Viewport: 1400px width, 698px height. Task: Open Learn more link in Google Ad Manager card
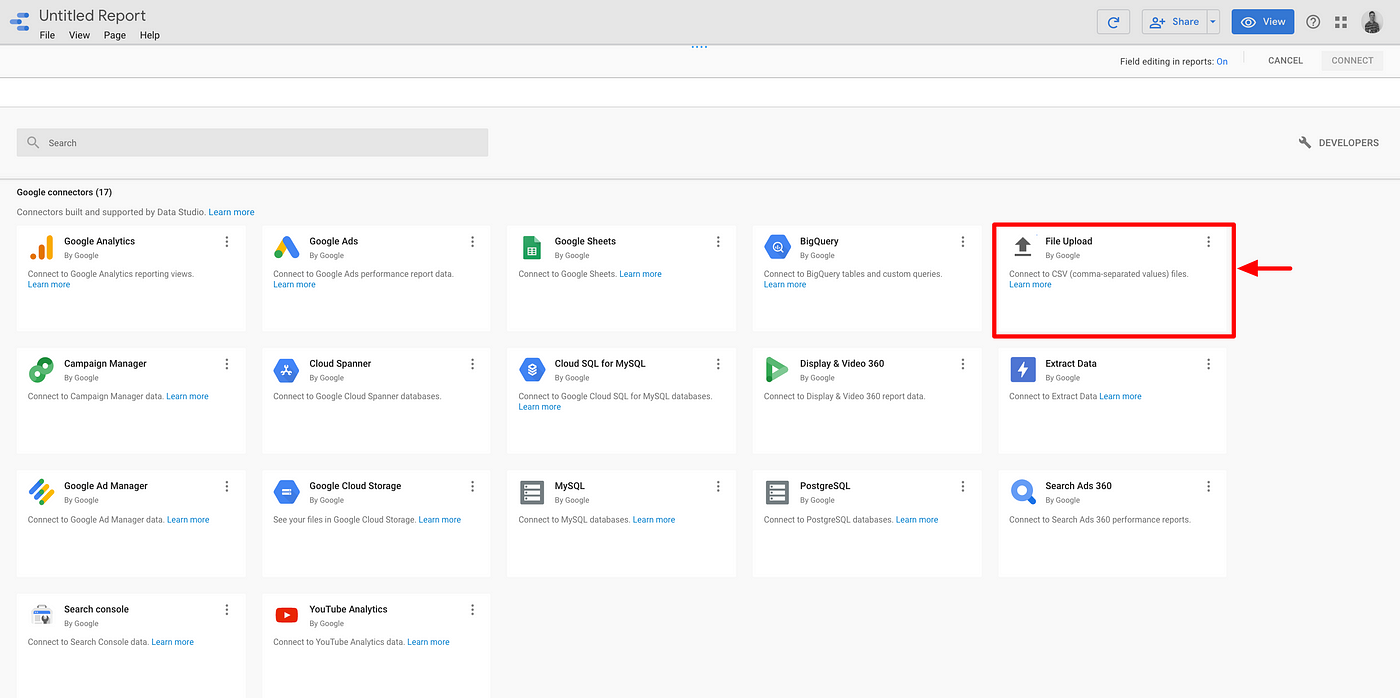pos(188,520)
